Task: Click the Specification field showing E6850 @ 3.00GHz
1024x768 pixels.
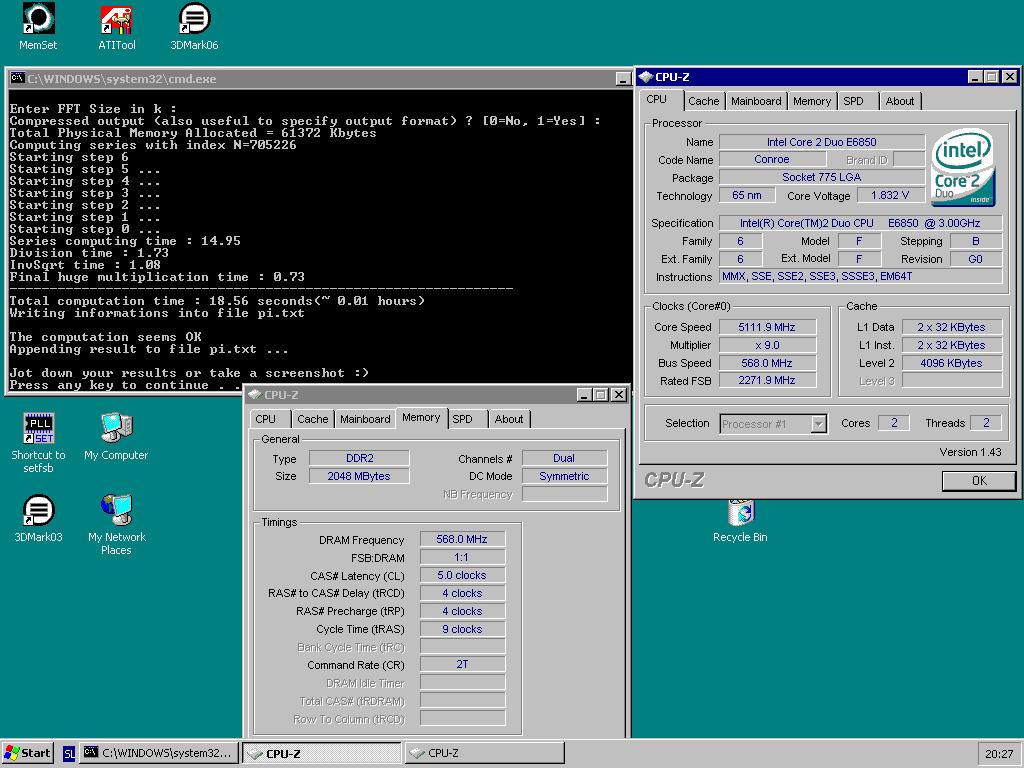Action: (861, 223)
